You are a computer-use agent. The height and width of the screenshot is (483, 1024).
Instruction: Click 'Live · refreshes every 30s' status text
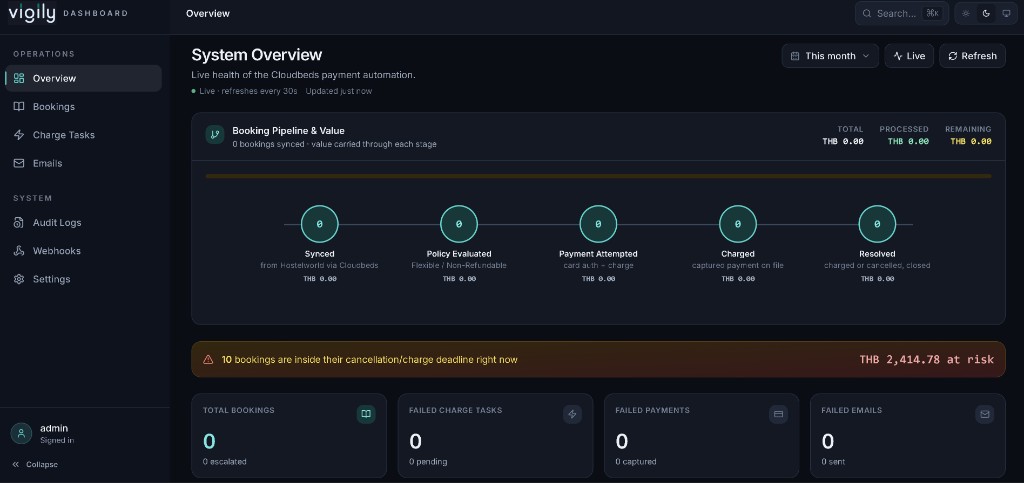pyautogui.click(x=249, y=91)
